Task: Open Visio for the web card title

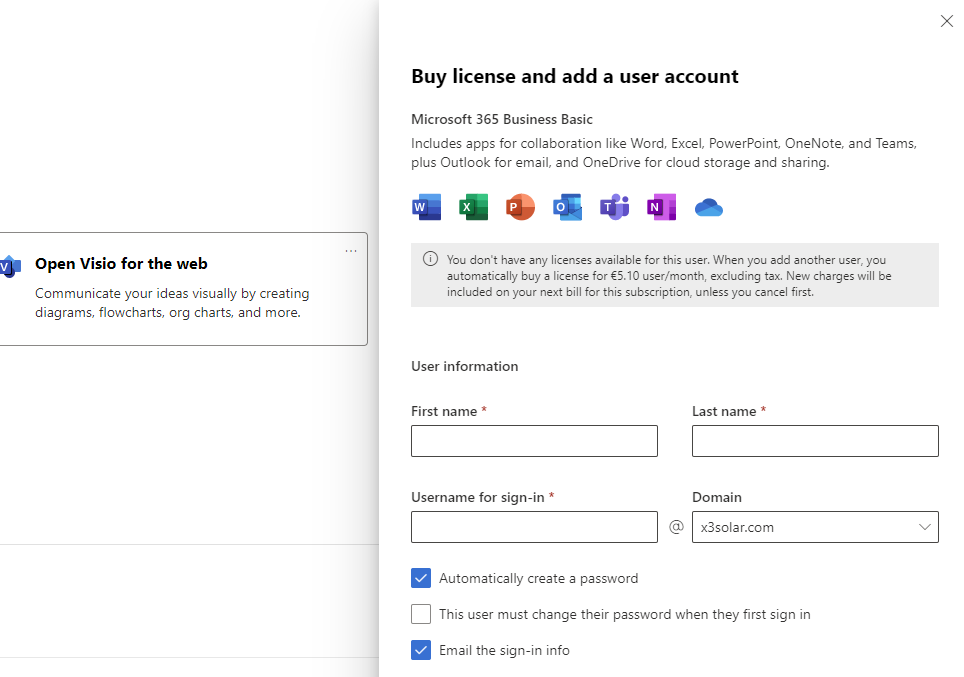Action: click(121, 264)
